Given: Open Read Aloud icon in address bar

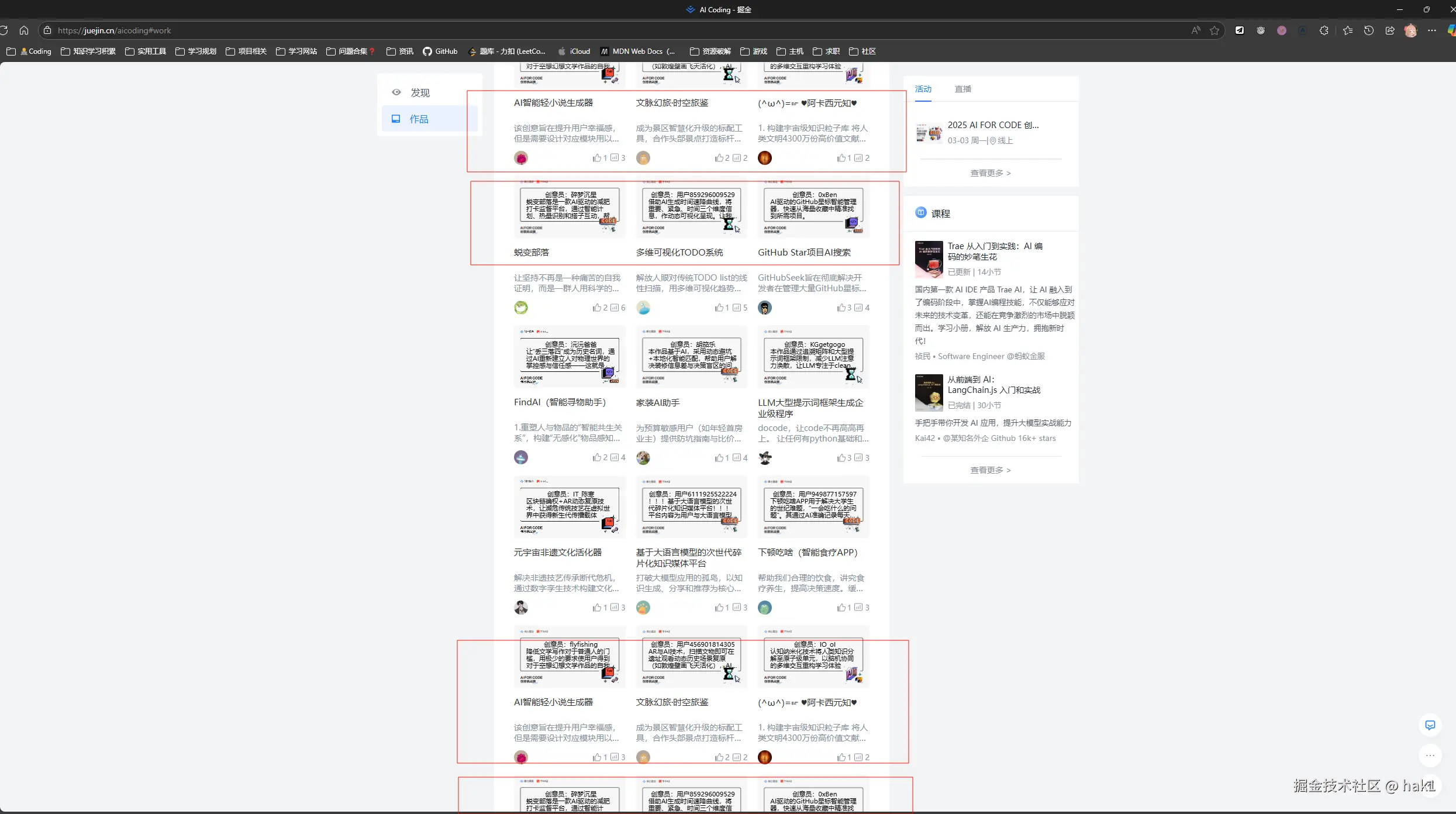Looking at the screenshot, I should click(x=1196, y=30).
